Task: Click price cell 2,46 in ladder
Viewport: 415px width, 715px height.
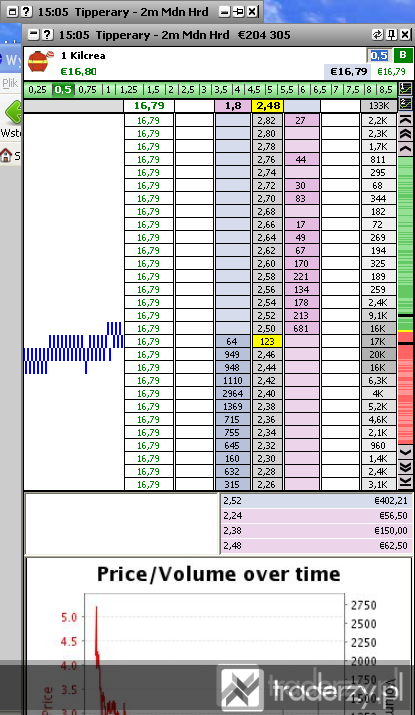Action: pyautogui.click(x=267, y=354)
